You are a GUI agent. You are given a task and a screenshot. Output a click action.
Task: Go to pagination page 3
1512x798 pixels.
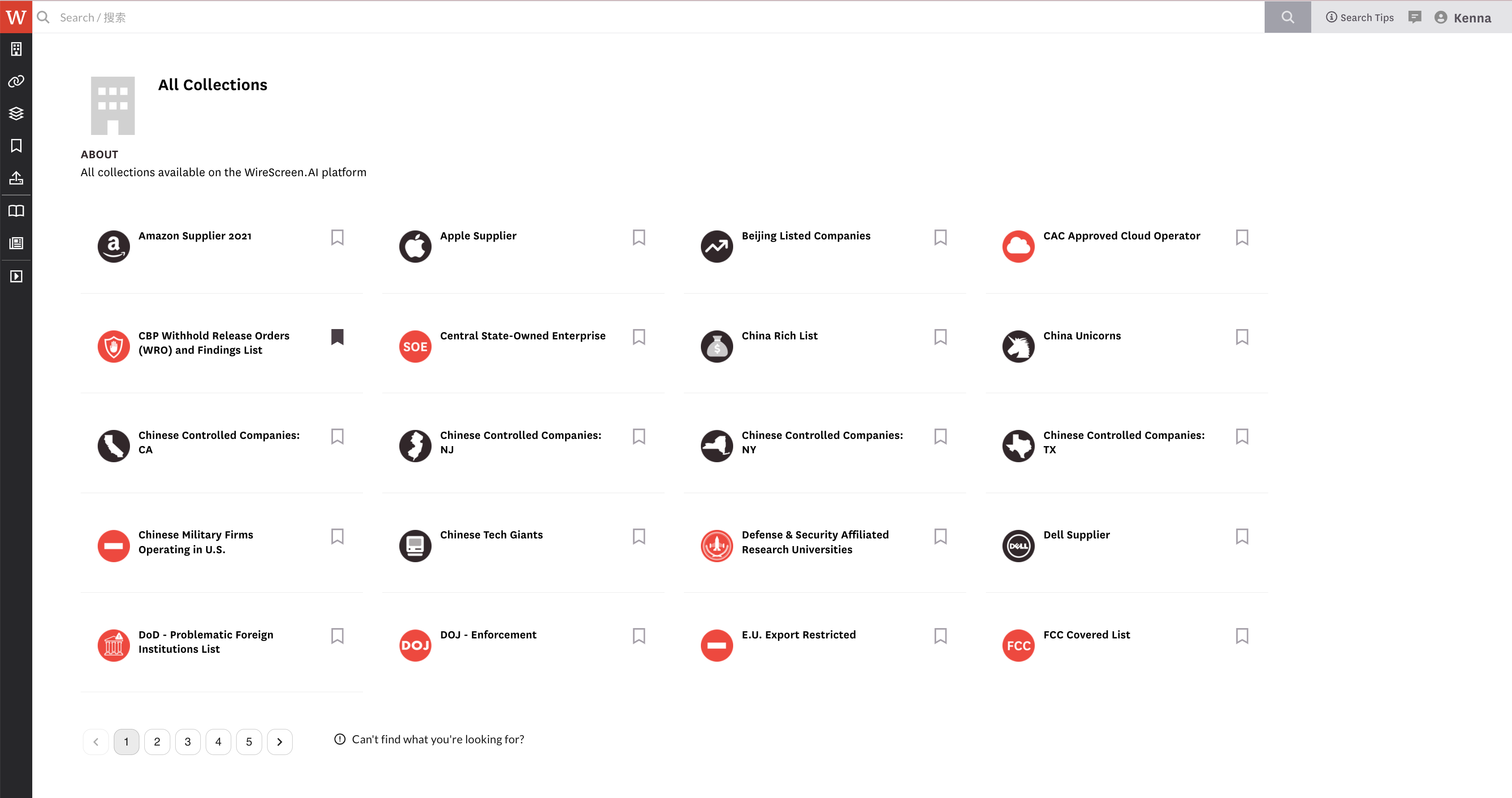(x=188, y=742)
